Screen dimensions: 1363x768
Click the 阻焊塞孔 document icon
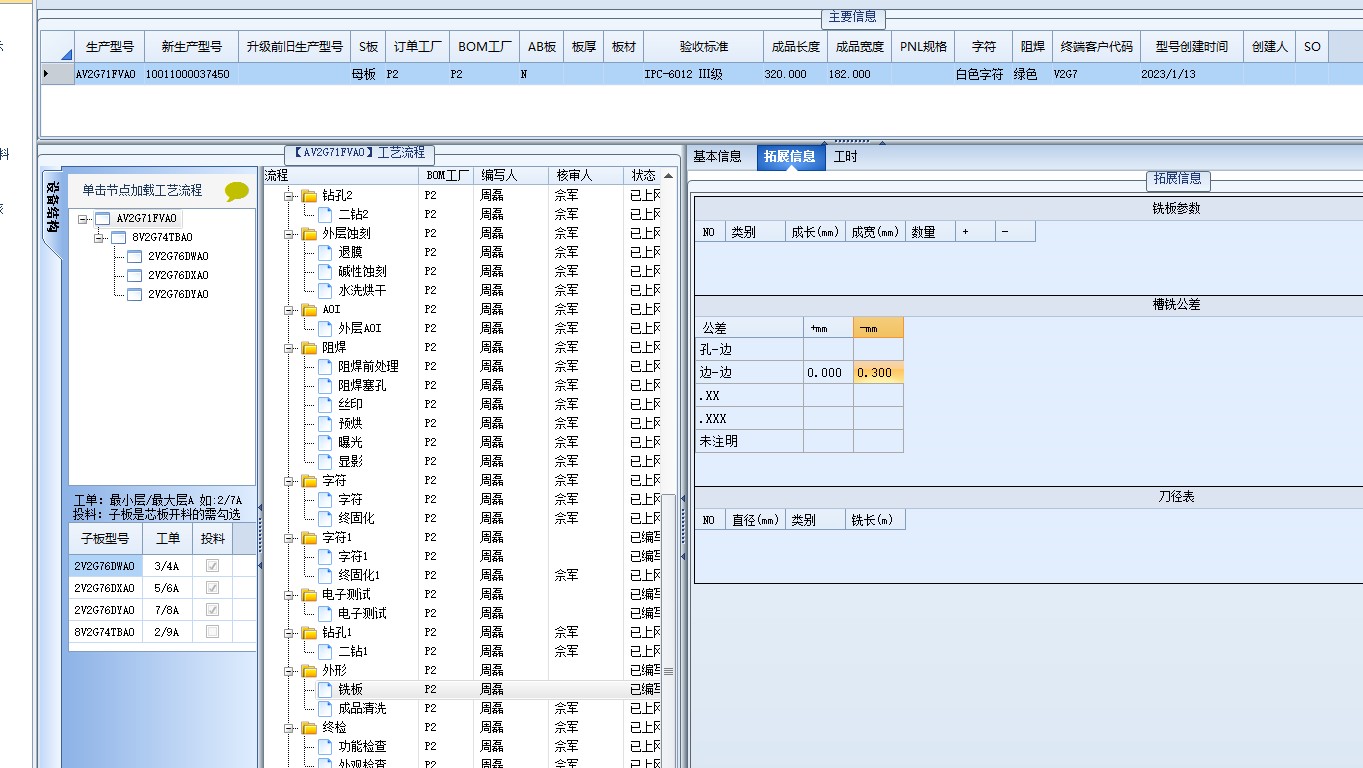coord(325,386)
